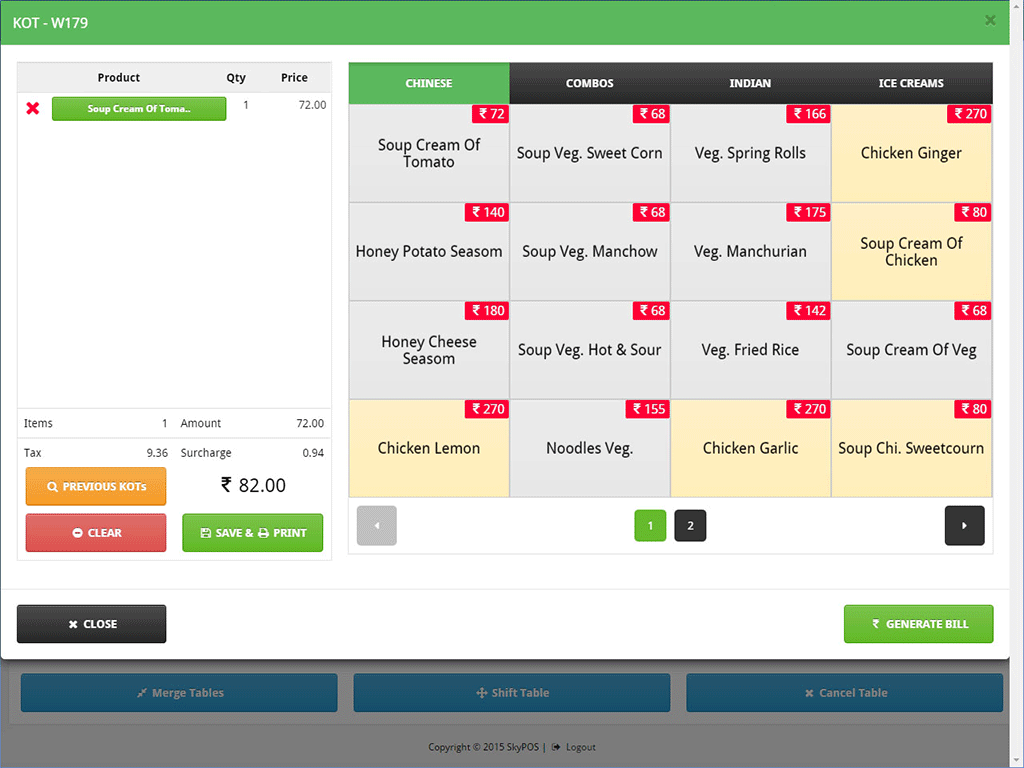
Task: Select menu page 1
Action: [650, 526]
